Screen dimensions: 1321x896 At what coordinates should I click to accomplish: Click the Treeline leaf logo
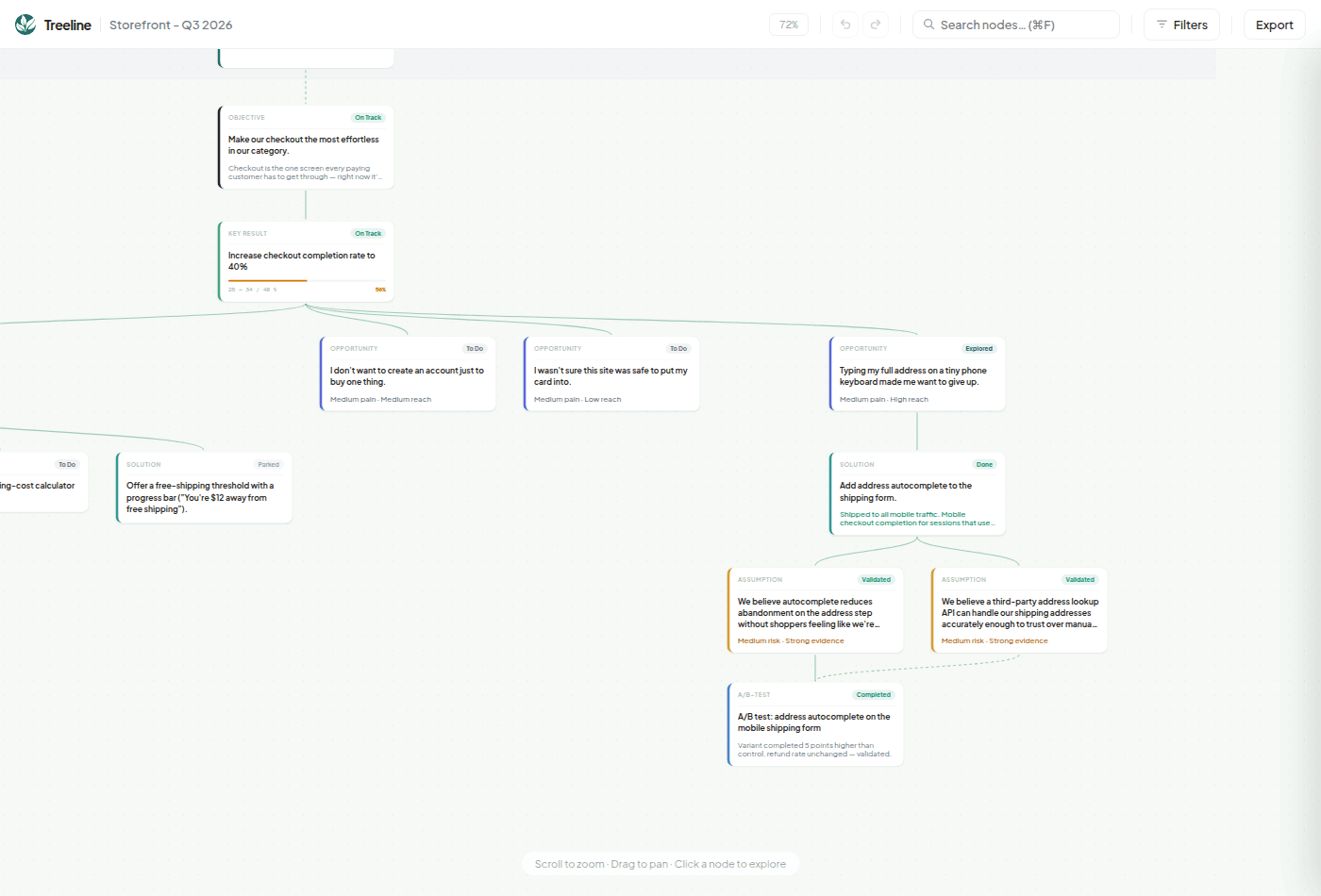click(25, 25)
